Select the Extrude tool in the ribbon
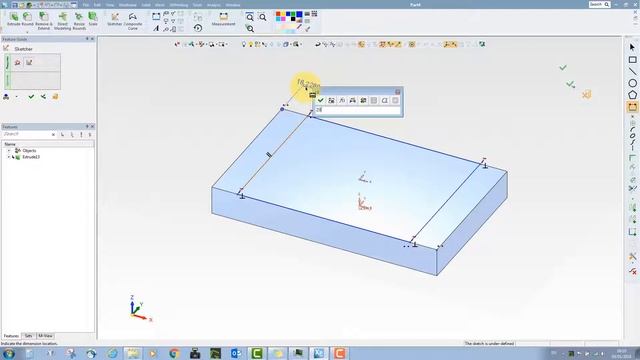 14,20
